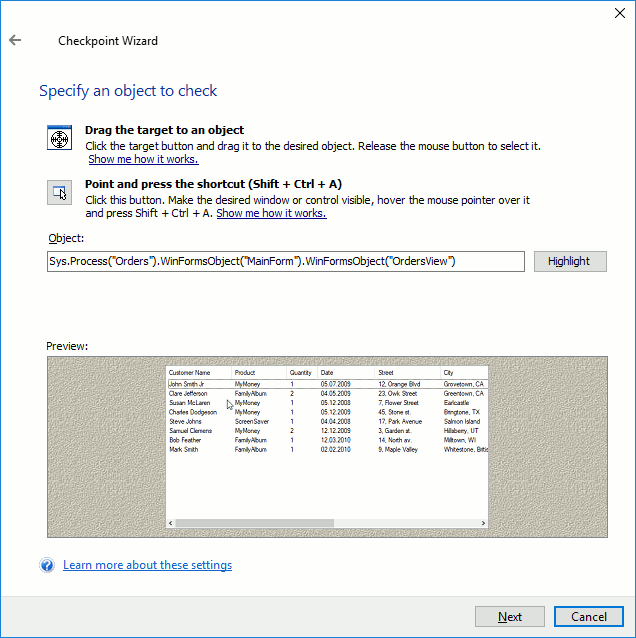This screenshot has width=636, height=638.
Task: Select the 'Susan McLaren' row in preview
Action: [x=327, y=403]
